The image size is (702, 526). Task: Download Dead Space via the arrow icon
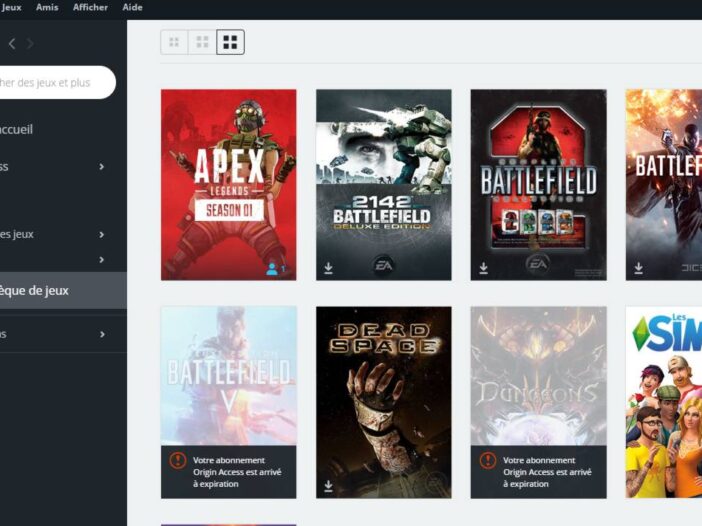point(328,486)
